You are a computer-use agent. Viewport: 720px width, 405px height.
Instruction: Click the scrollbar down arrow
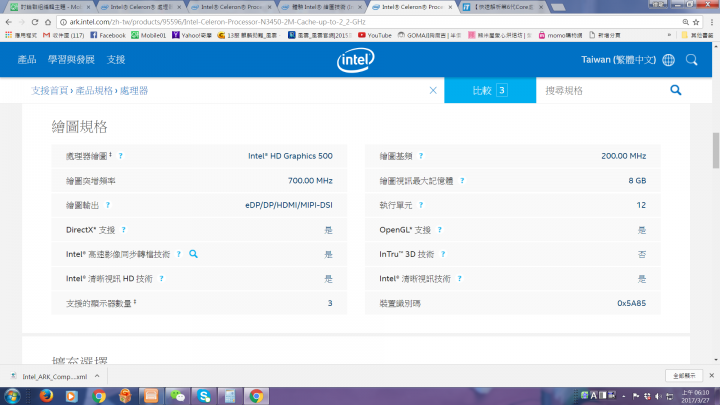click(x=716, y=360)
